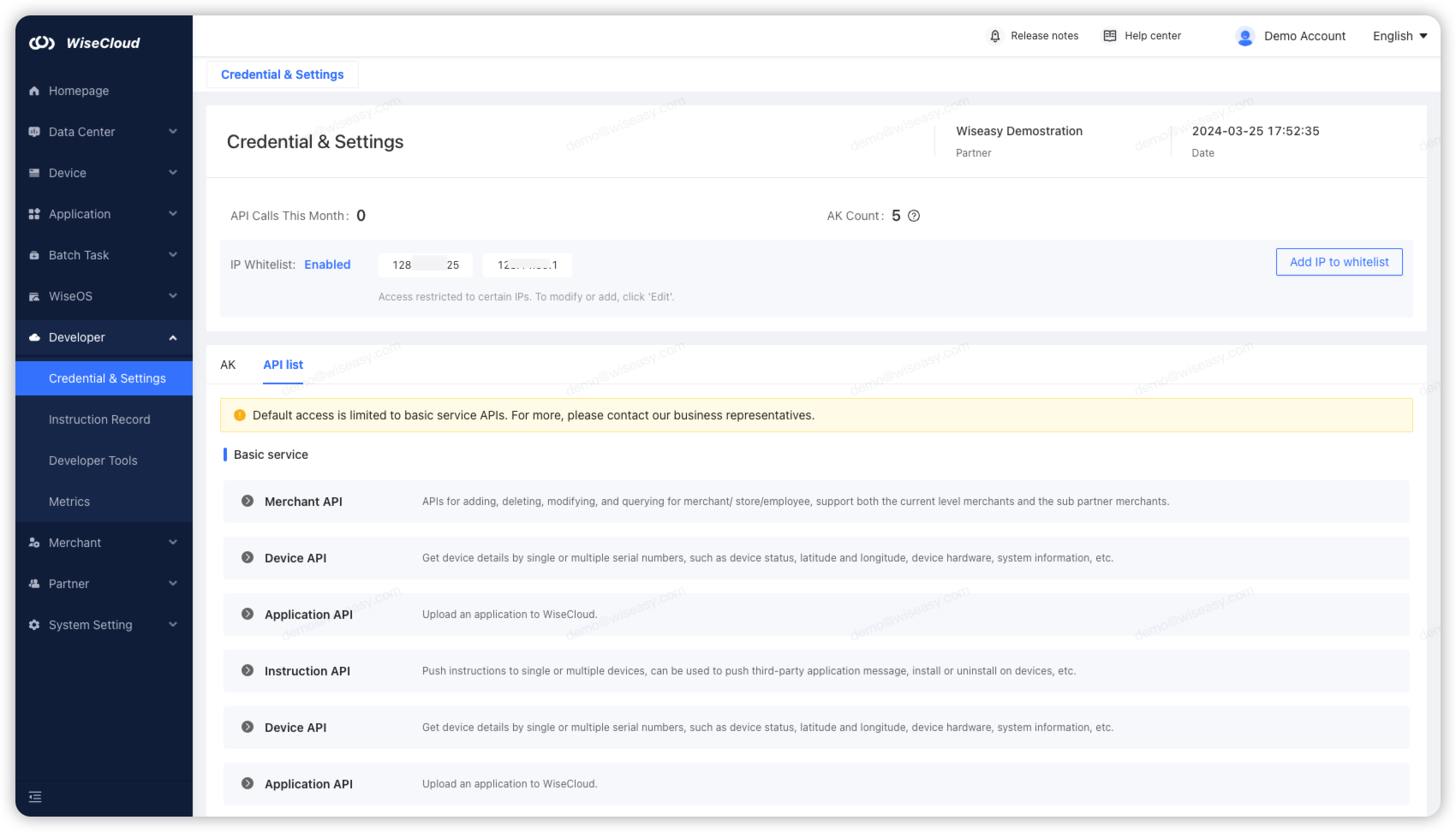1456x832 pixels.
Task: Expand the Instruction API row arrow
Action: pos(248,671)
